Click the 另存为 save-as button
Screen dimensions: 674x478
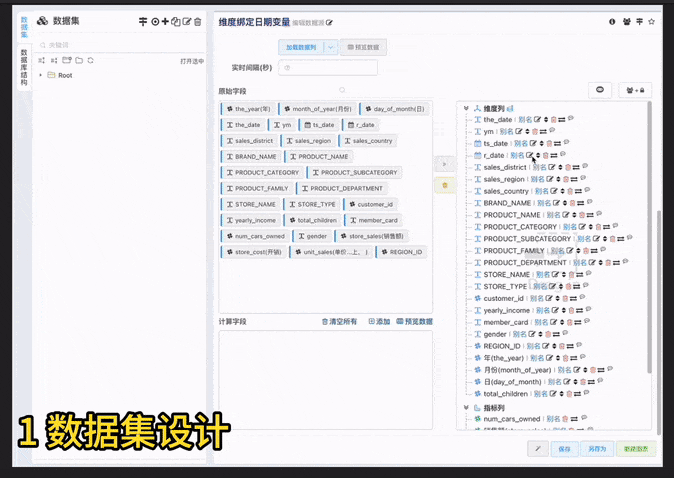pyautogui.click(x=596, y=449)
